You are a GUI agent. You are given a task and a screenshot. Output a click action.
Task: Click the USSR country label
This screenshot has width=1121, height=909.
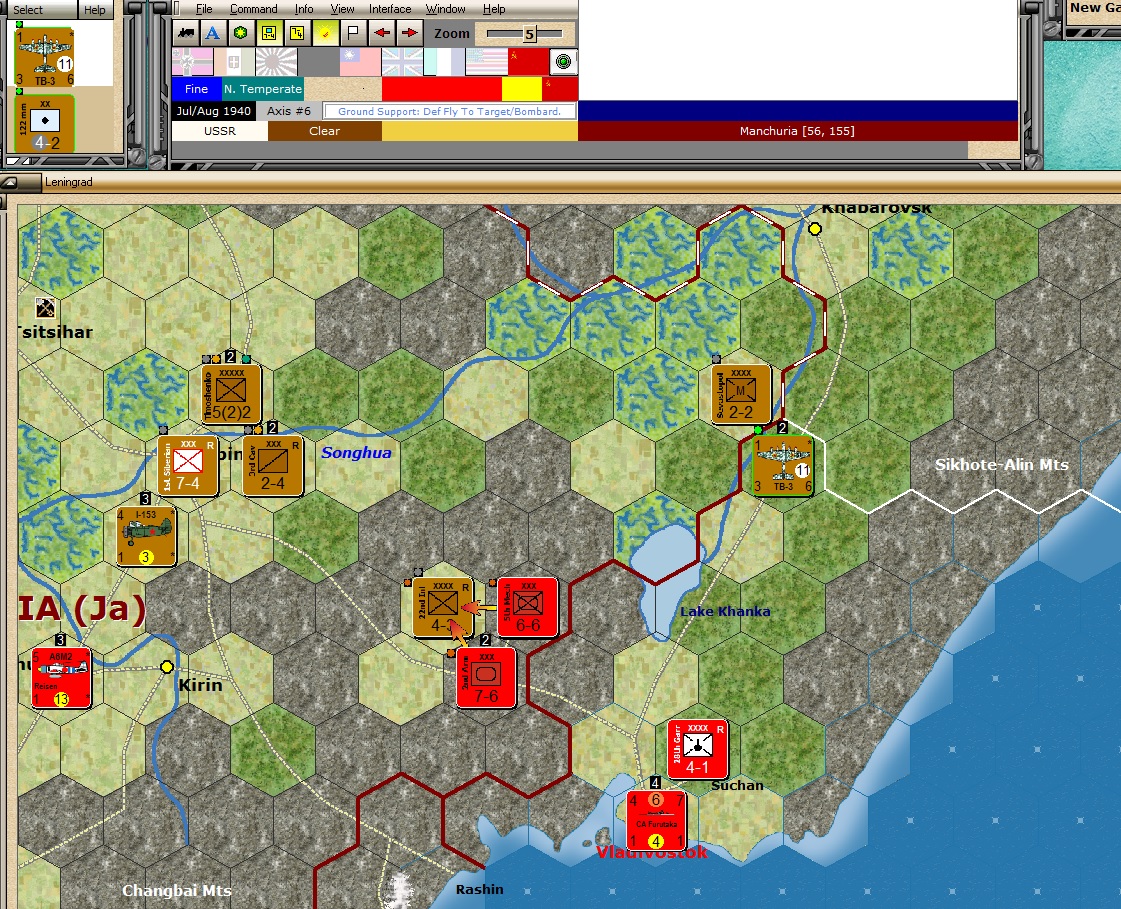point(219,131)
